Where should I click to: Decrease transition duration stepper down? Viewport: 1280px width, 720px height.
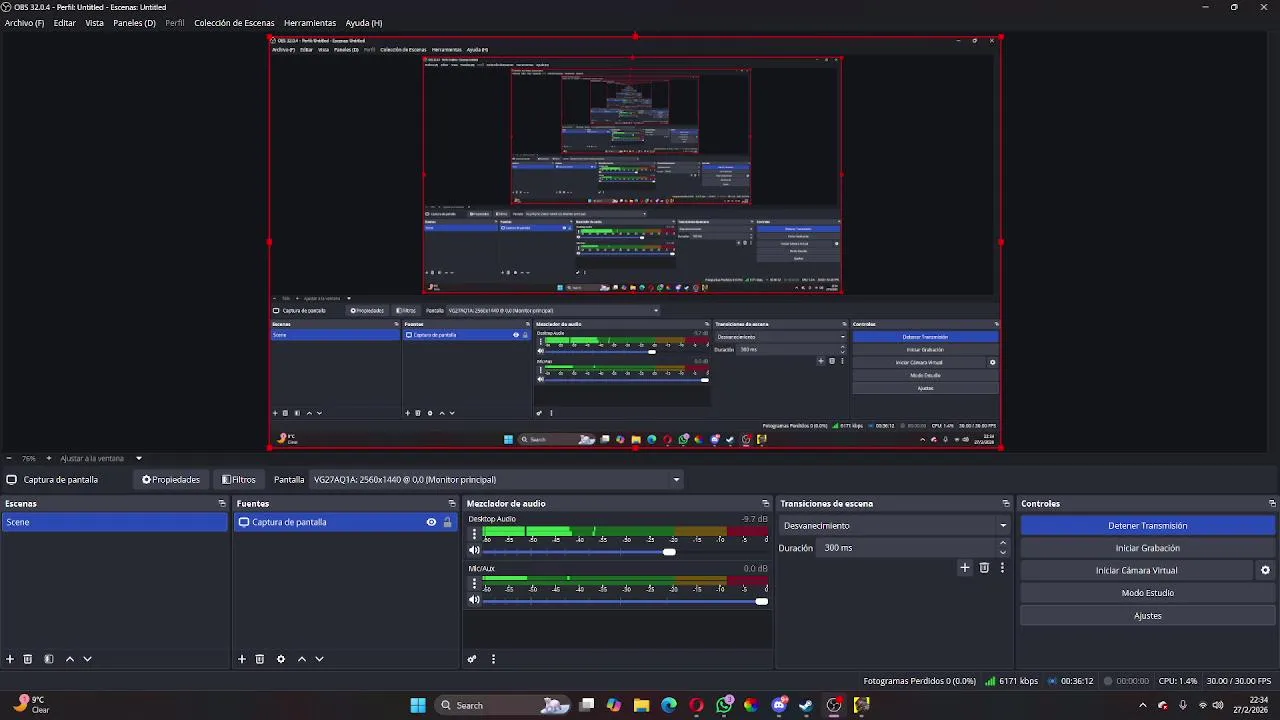[x=1003, y=552]
